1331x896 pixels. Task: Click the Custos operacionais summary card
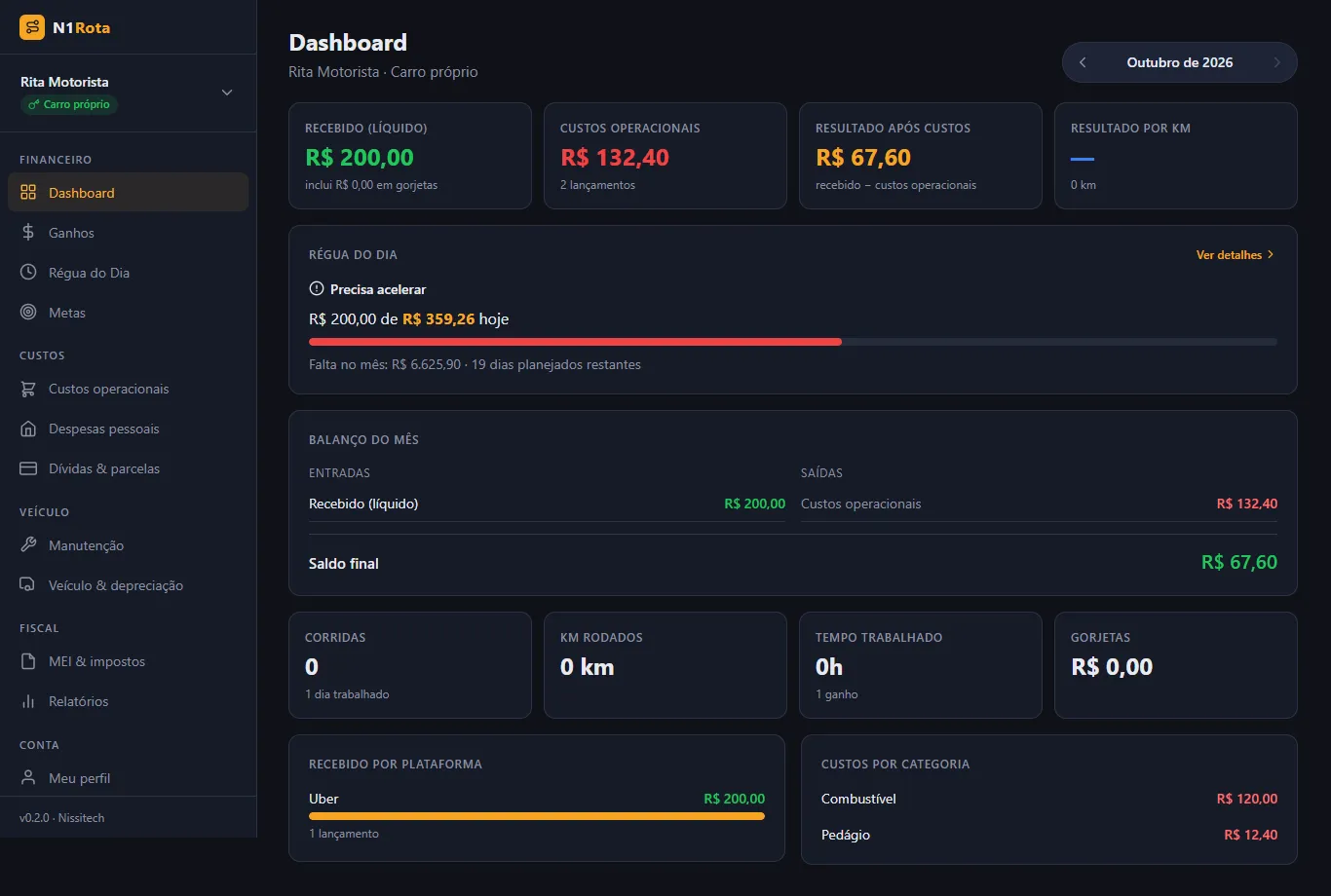(665, 156)
